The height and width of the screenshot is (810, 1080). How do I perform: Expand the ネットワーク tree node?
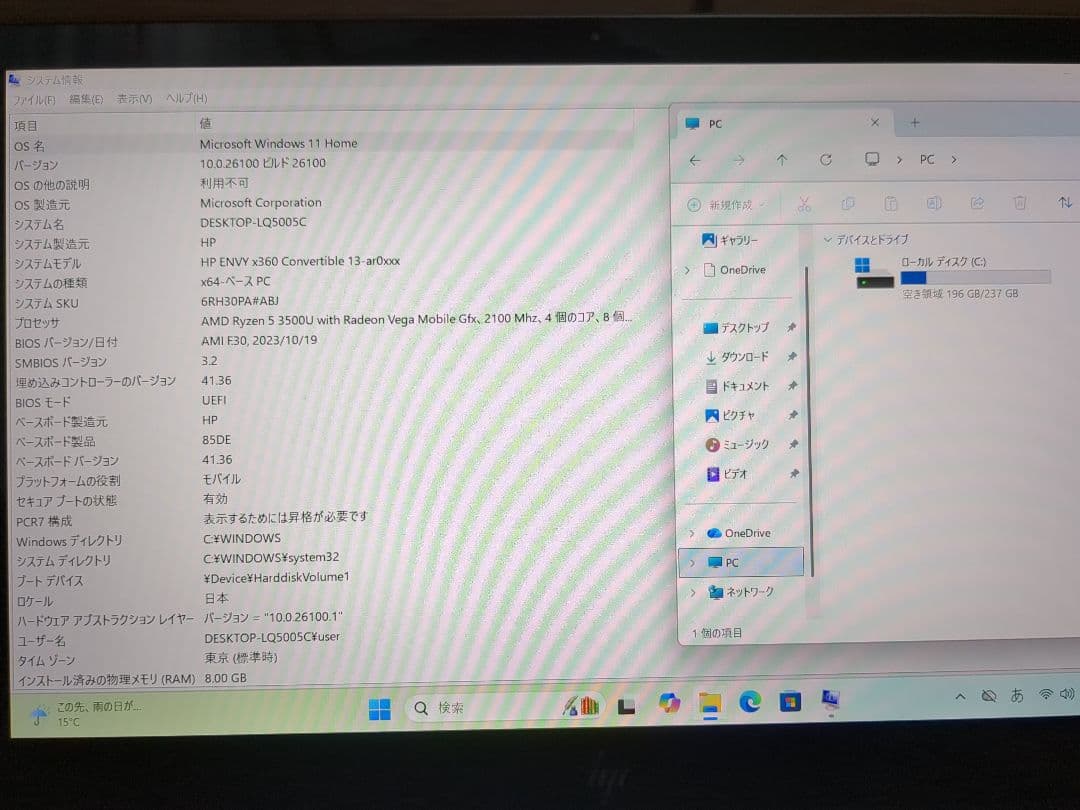click(693, 592)
